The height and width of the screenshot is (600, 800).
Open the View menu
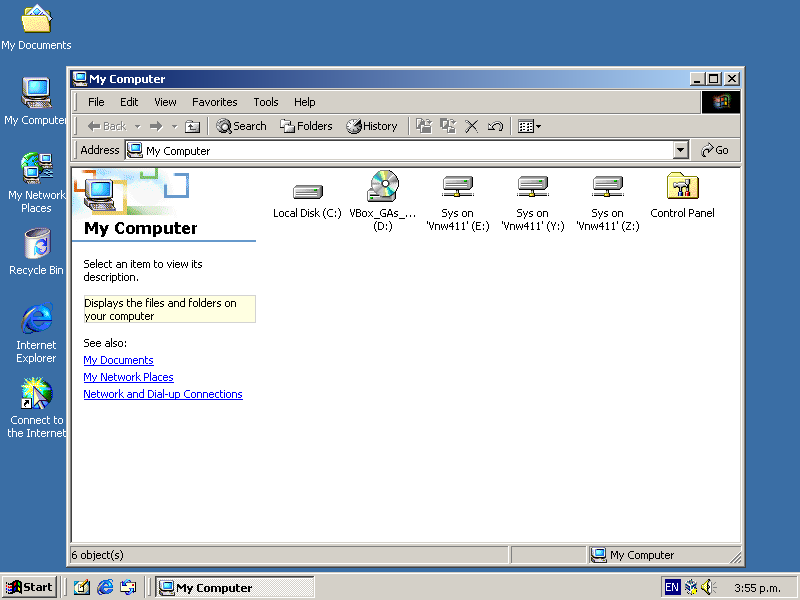click(x=165, y=102)
